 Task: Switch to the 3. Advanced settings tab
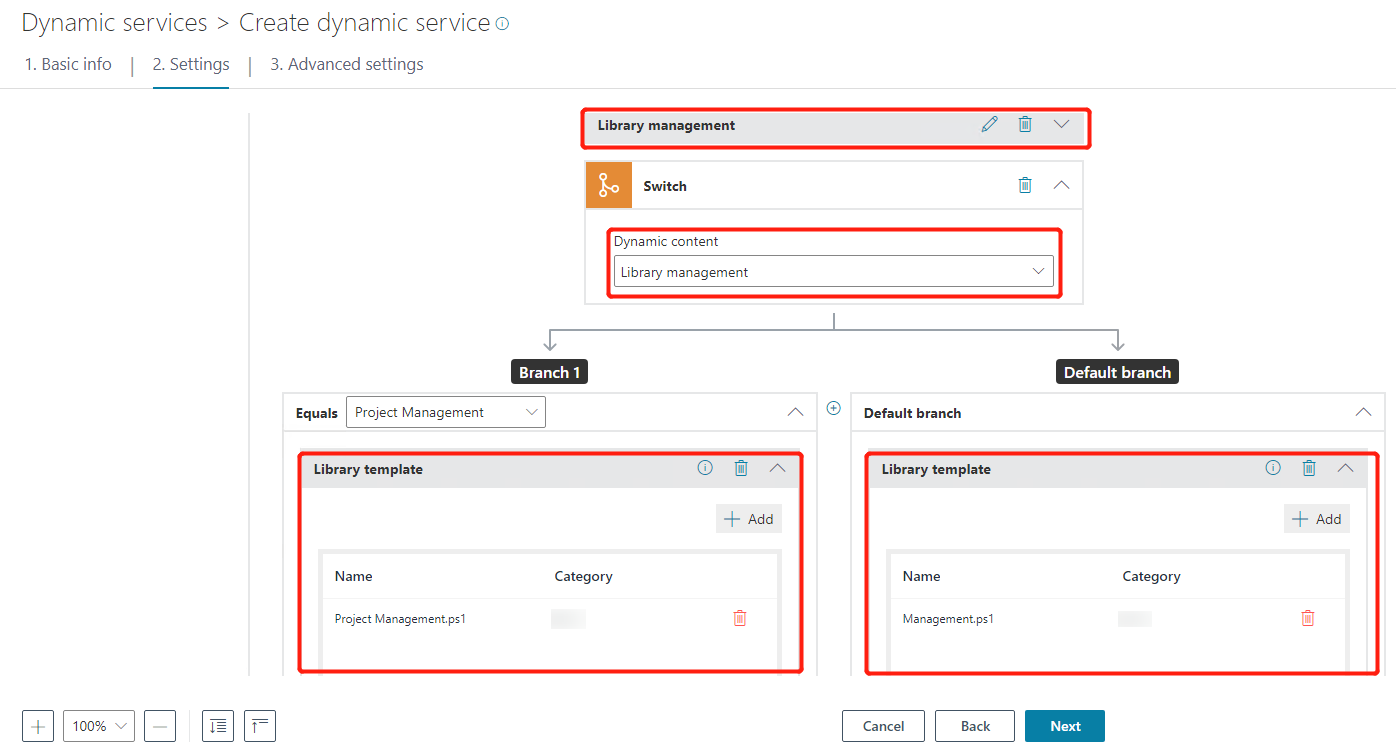coord(347,64)
